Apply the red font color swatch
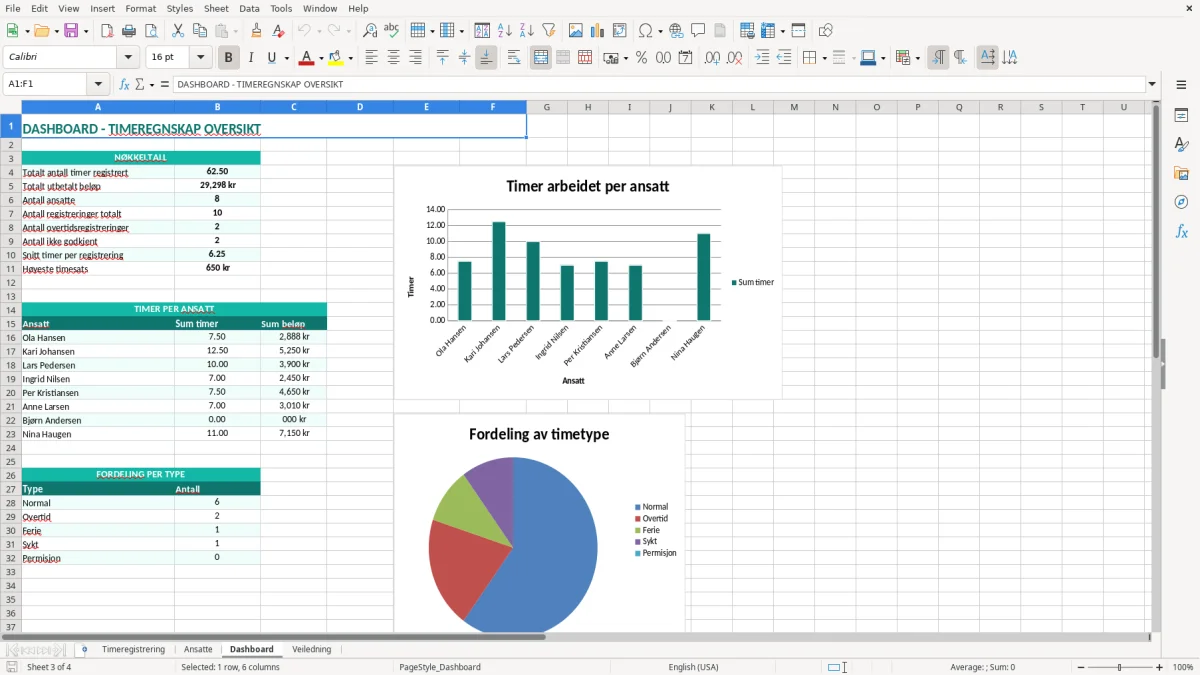Image resolution: width=1200 pixels, height=675 pixels. [x=306, y=58]
